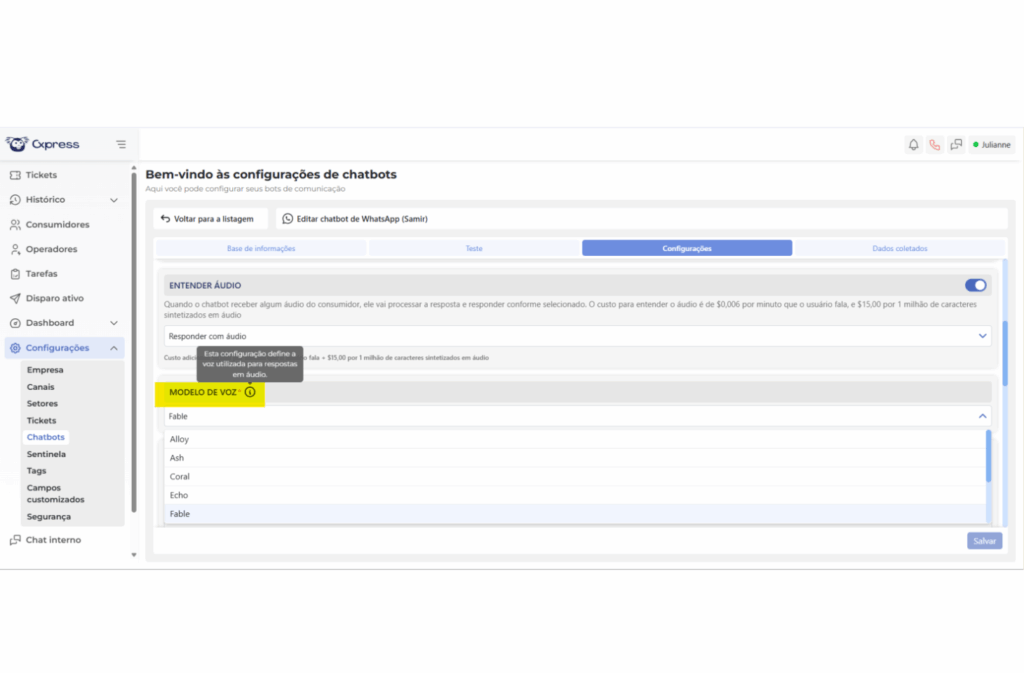This screenshot has width=1024, height=673.
Task: Switch to the Dados coletados tab
Action: [x=899, y=248]
